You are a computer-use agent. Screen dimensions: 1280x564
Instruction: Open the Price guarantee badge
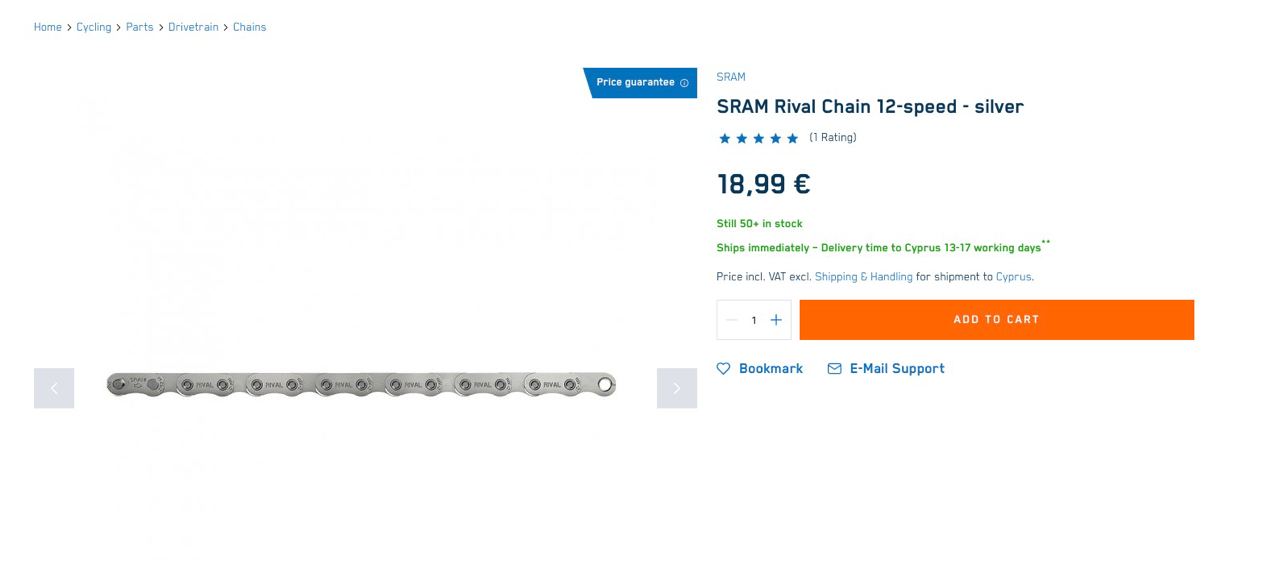tap(635, 82)
